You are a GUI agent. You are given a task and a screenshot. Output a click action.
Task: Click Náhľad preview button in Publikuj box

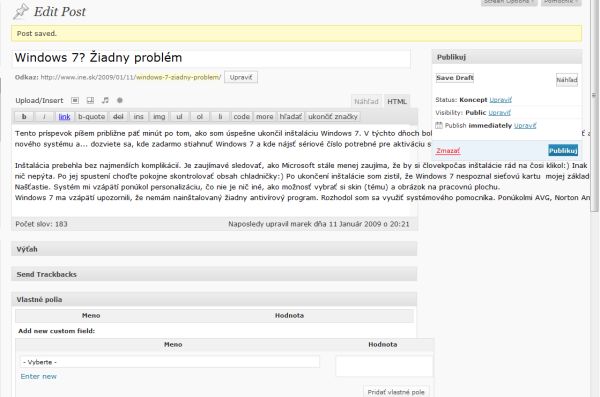pyautogui.click(x=567, y=80)
